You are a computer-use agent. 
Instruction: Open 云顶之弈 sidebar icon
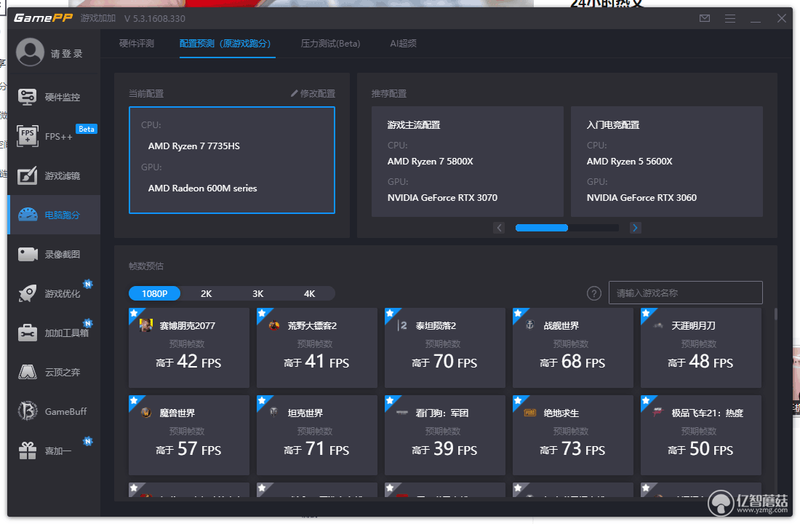[x=27, y=372]
